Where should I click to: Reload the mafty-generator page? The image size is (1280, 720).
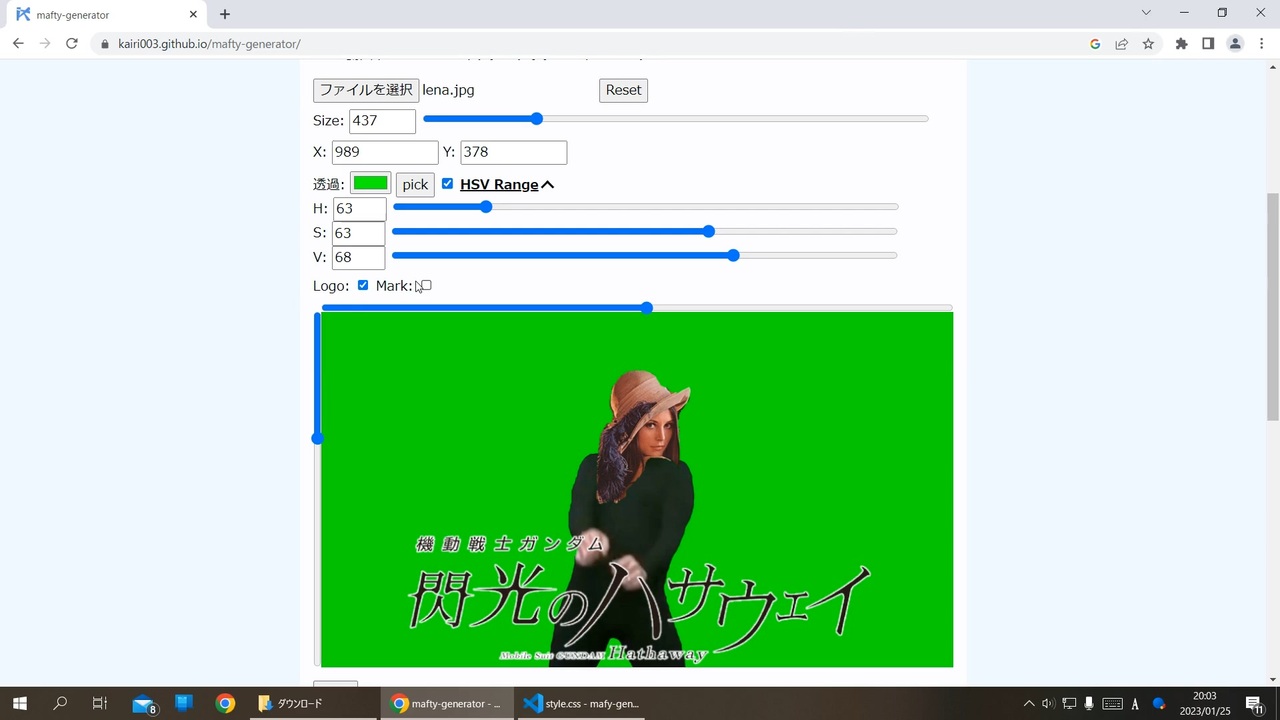pyautogui.click(x=72, y=44)
